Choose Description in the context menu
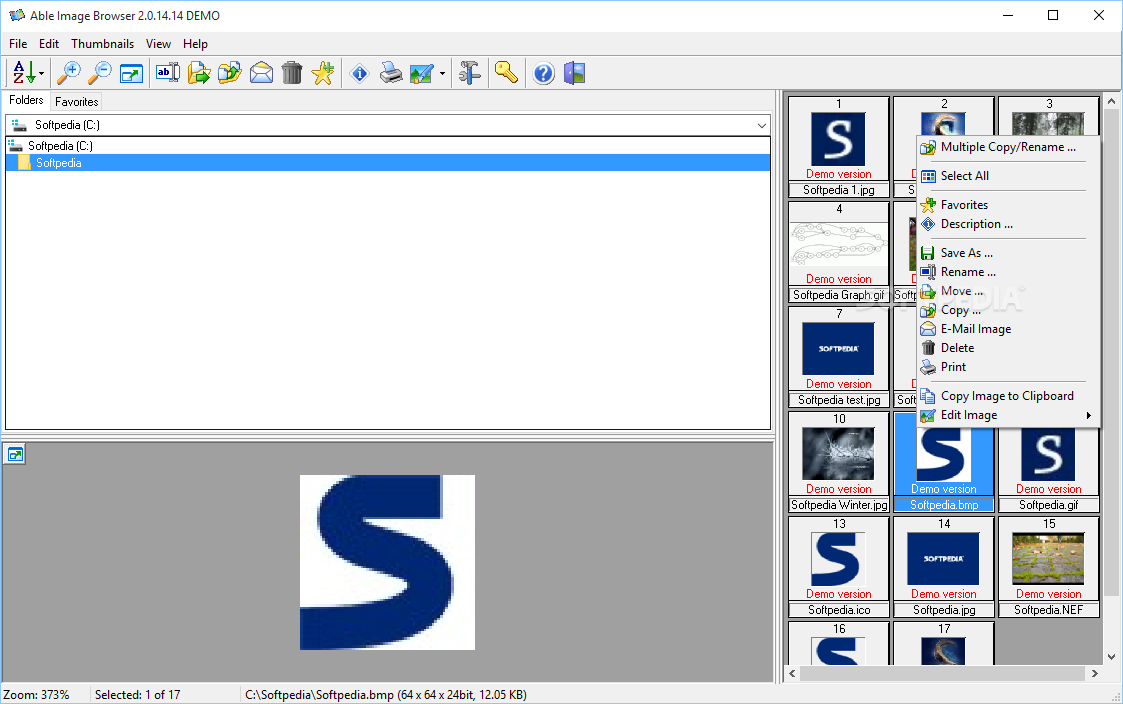 coord(1008,224)
